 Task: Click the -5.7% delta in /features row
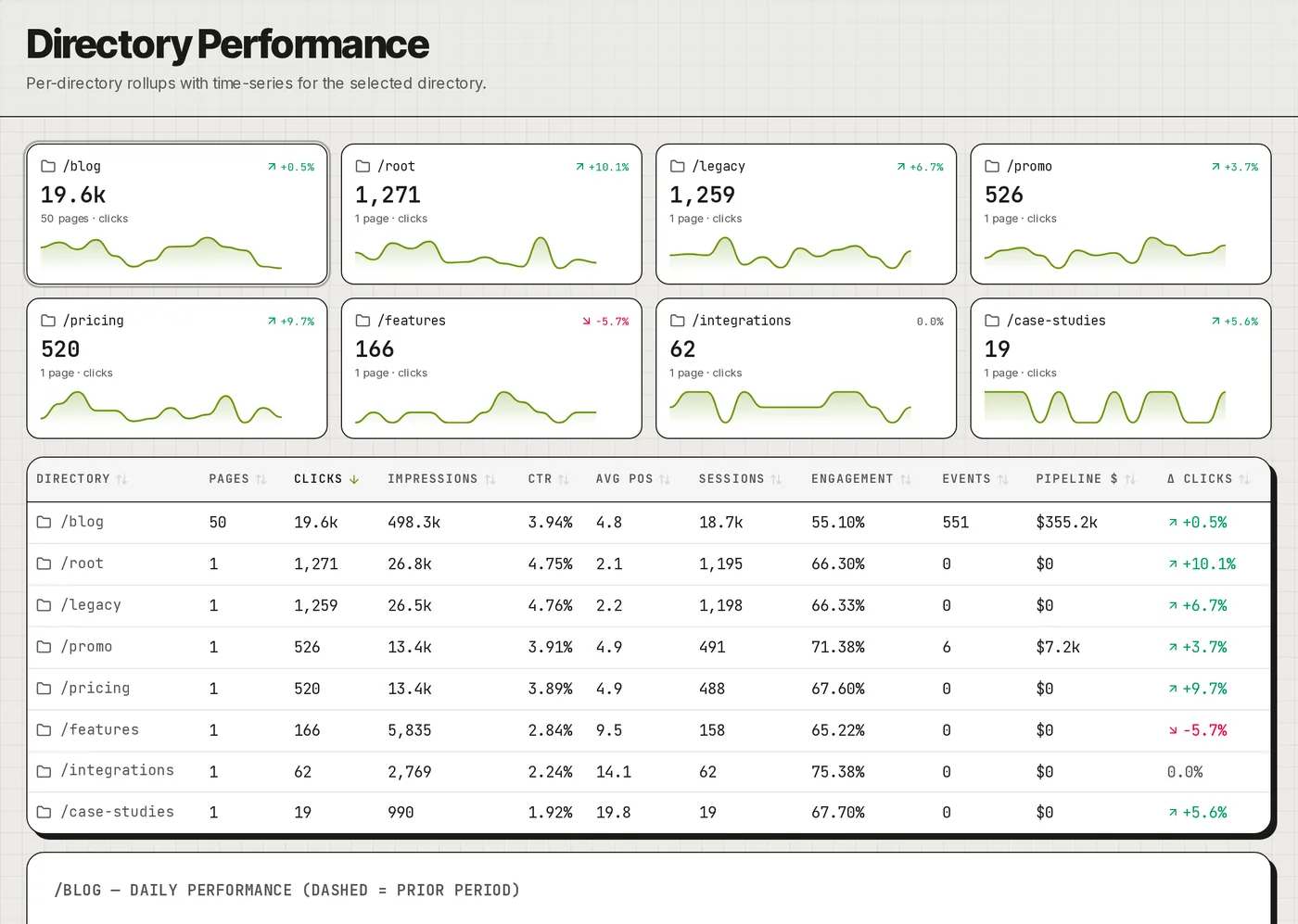coord(1197,730)
